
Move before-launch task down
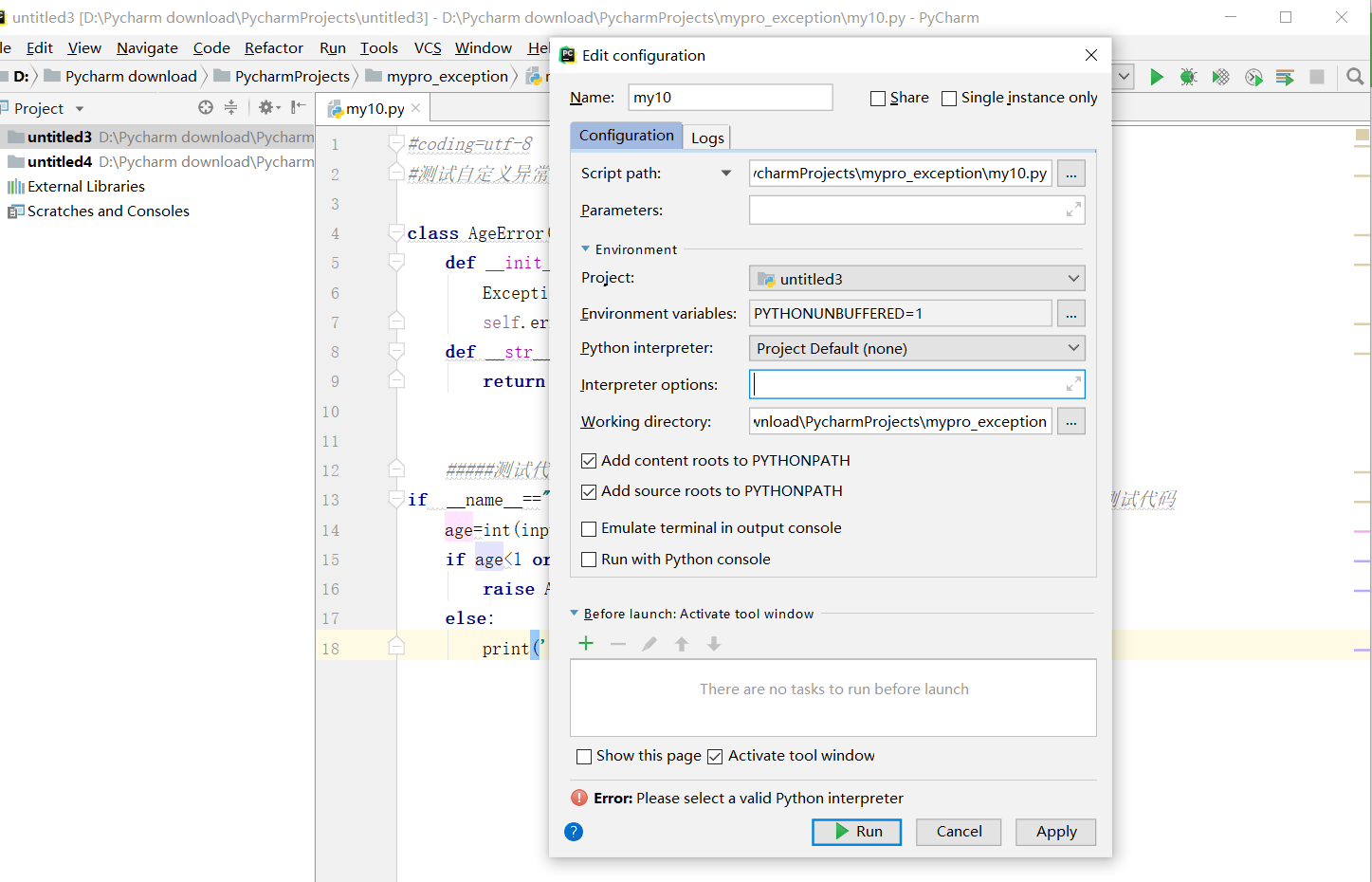[x=714, y=644]
